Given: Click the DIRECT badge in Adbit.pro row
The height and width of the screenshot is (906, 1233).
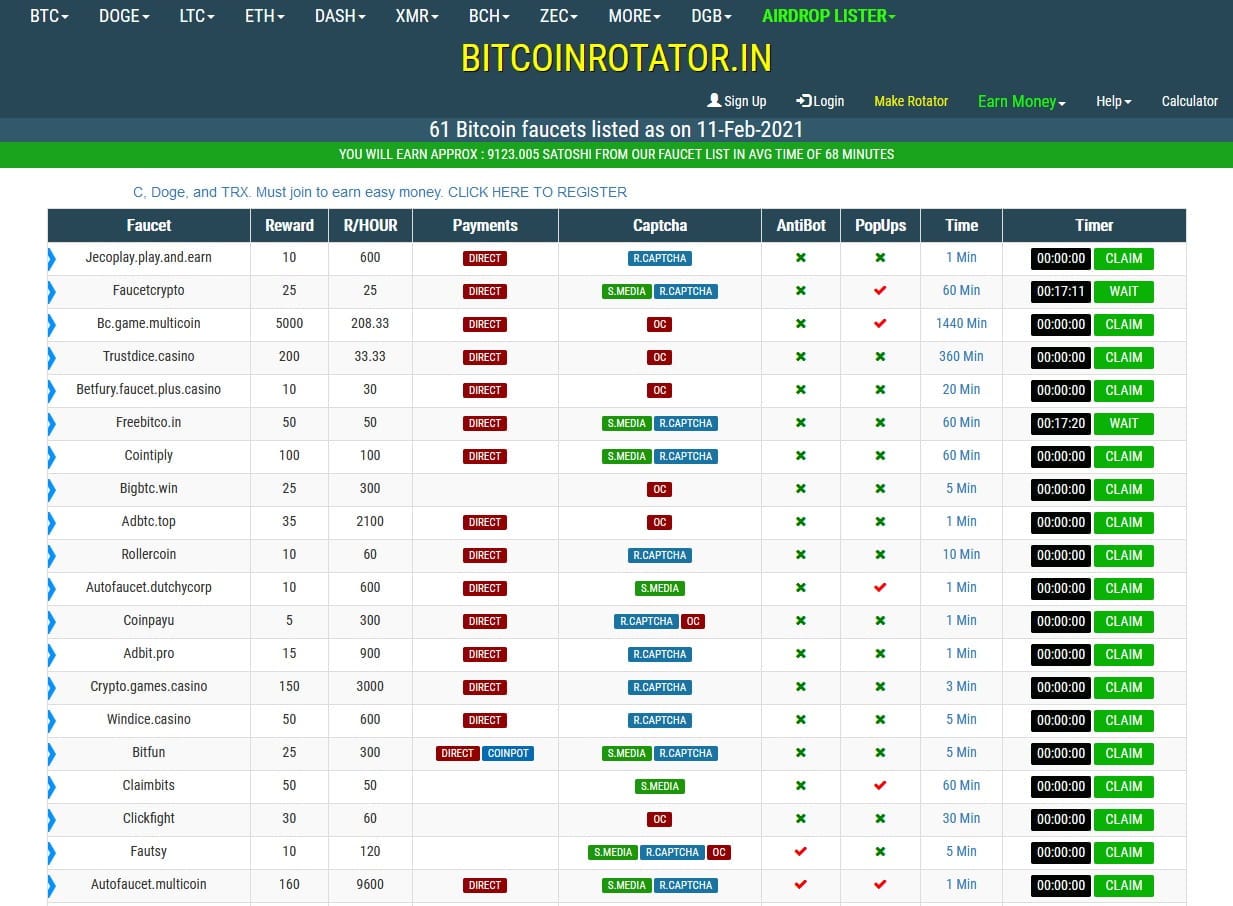Looking at the screenshot, I should tap(485, 654).
